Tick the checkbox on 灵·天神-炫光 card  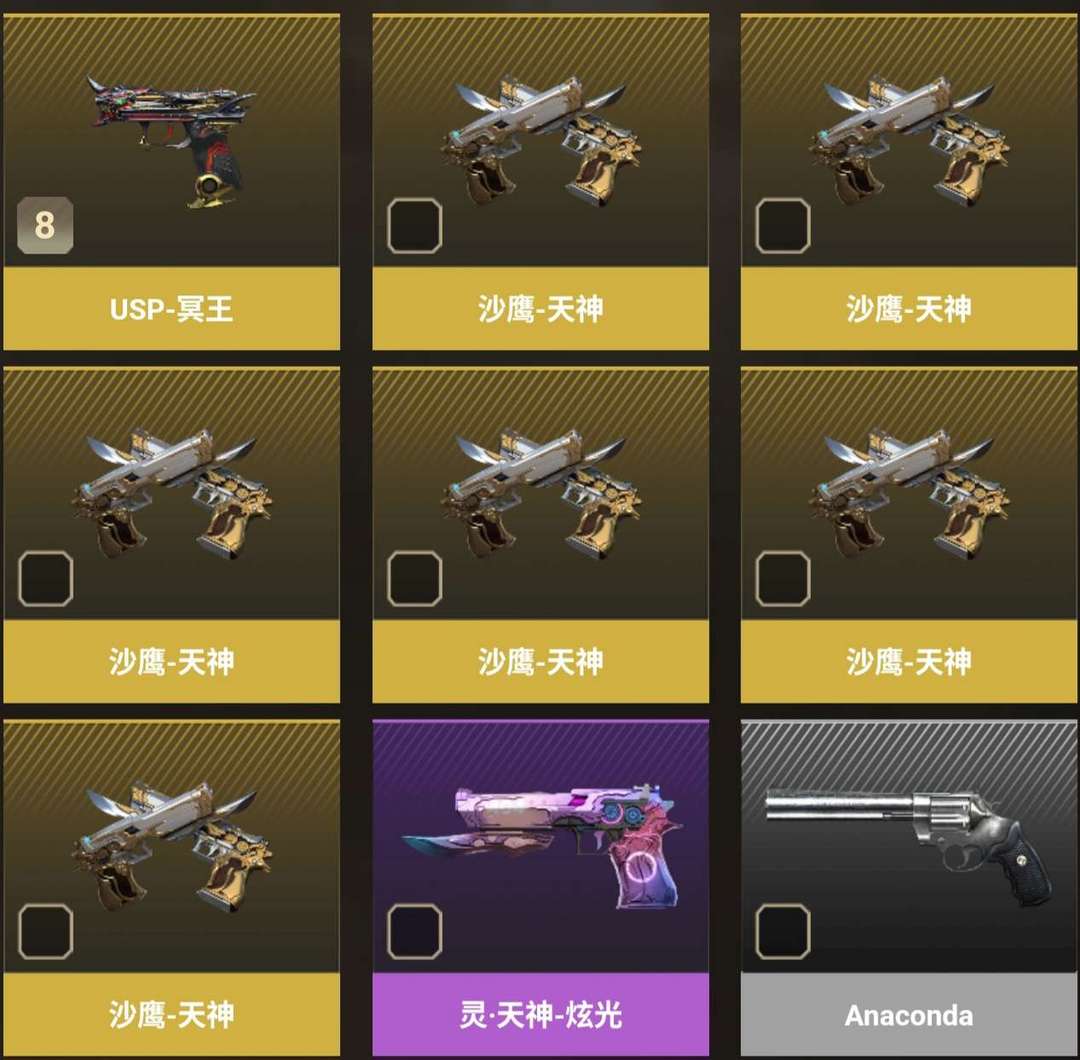[x=415, y=931]
